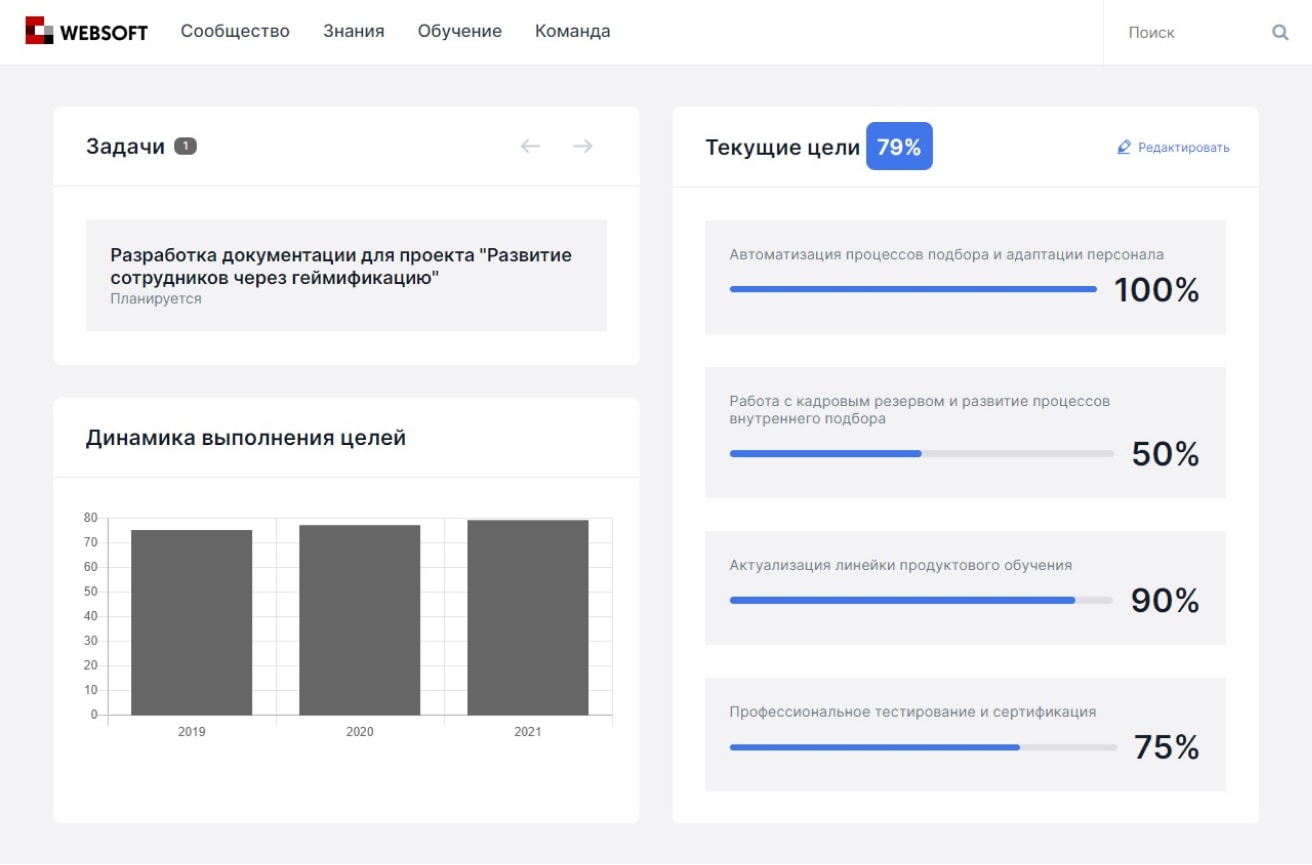Viewport: 1312px width, 865px height.
Task: Click the WebSoft logo
Action: 86,32
